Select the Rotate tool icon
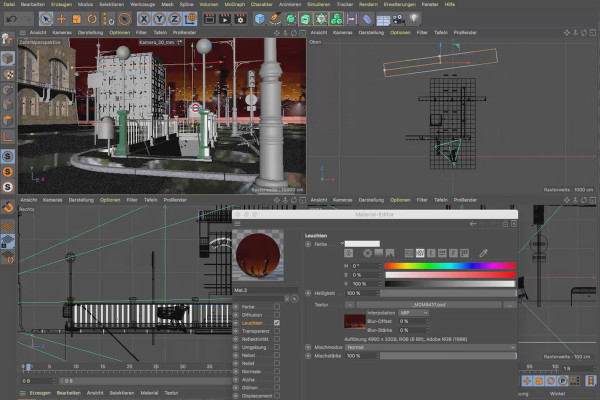The height and width of the screenshot is (400, 600). [92, 19]
